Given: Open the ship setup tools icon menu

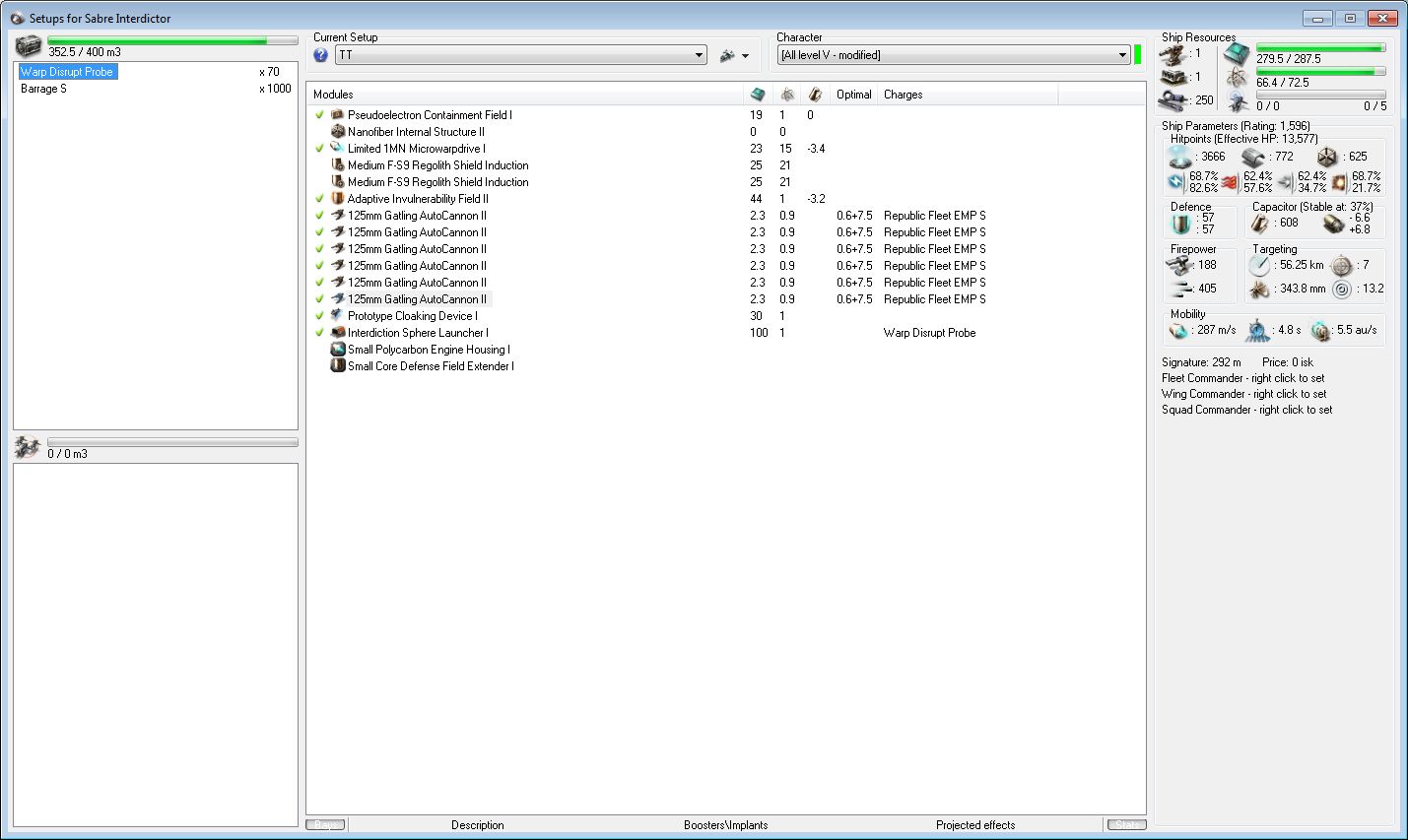Looking at the screenshot, I should click(x=728, y=55).
